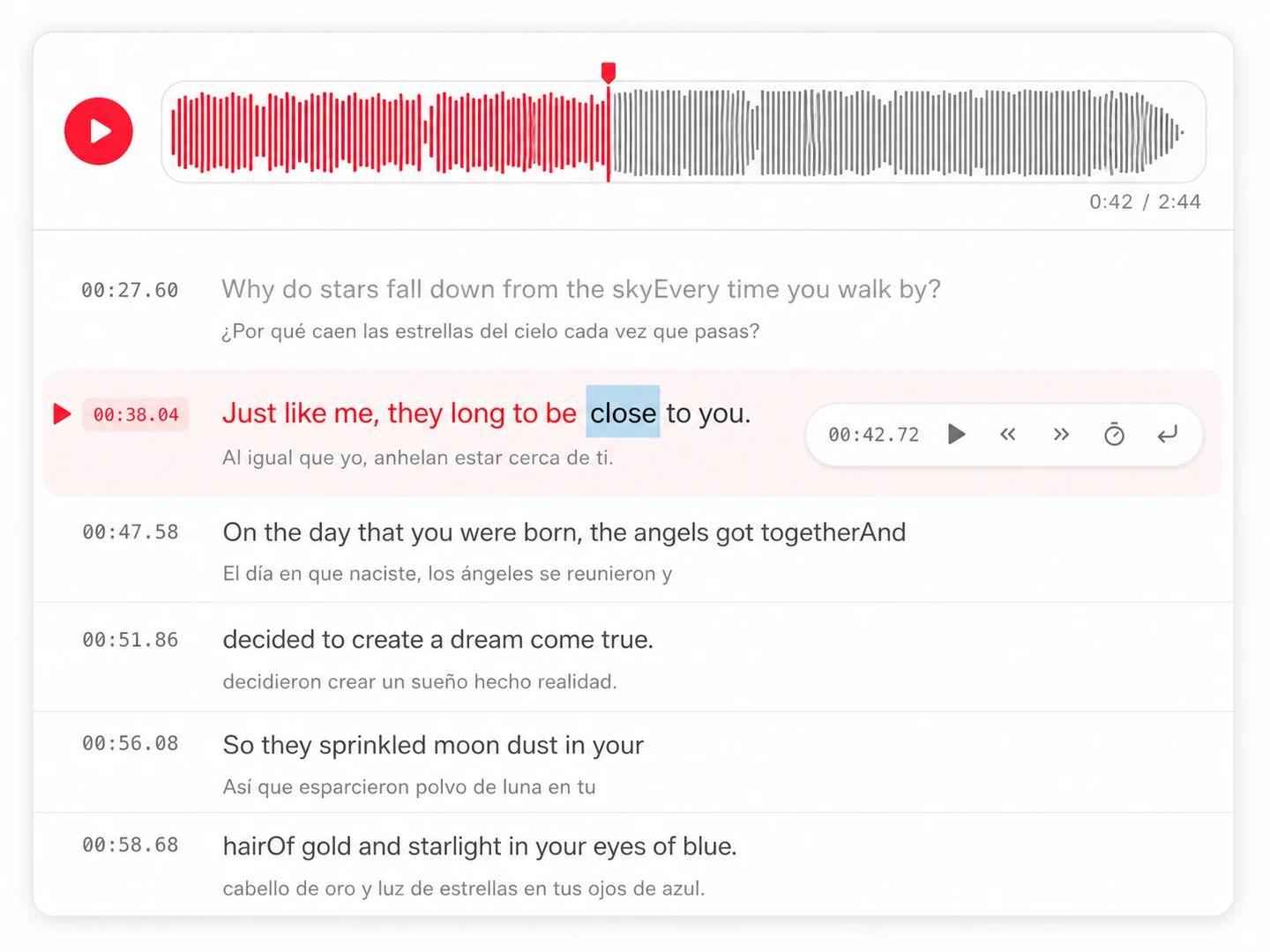Click lyric "hairOf gold and starlight"
This screenshot has height=952, width=1270.
click(x=362, y=846)
